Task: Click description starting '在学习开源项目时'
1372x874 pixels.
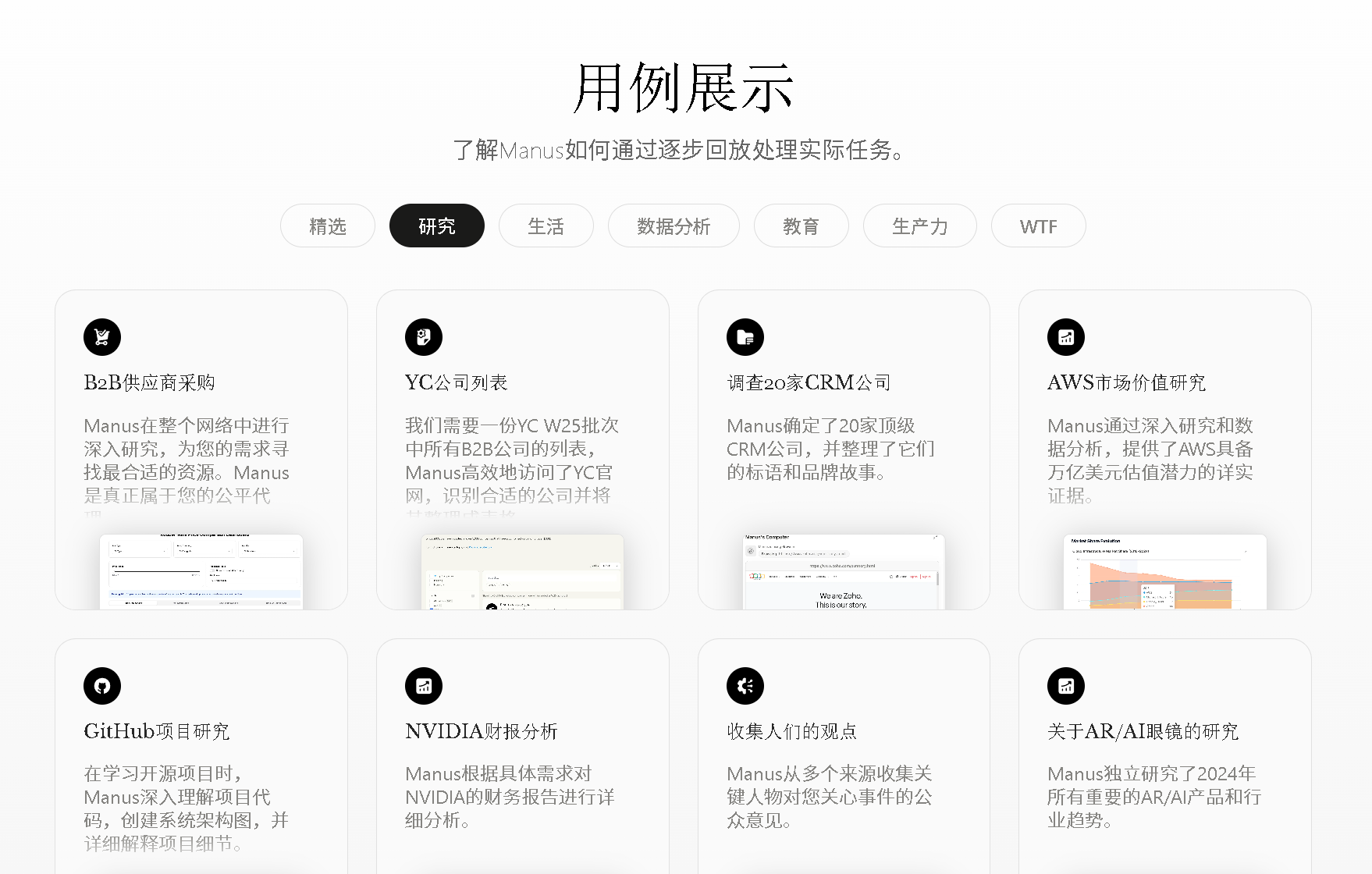Action: point(187,808)
